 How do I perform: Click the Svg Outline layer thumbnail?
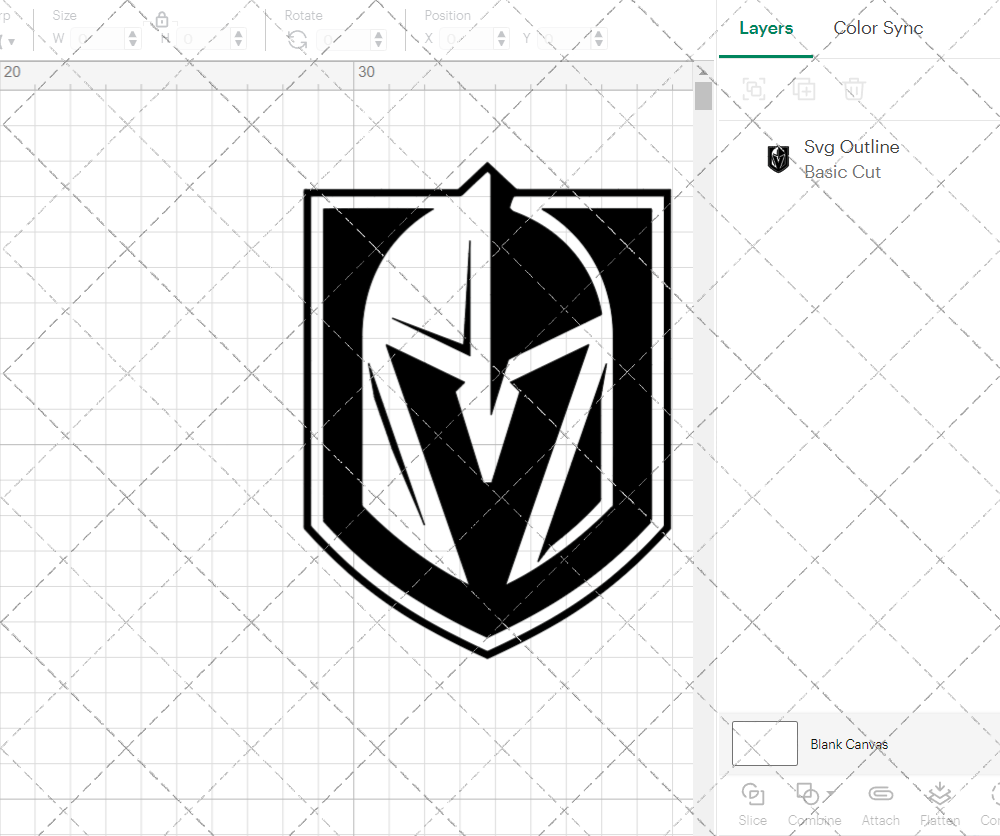coord(778,159)
